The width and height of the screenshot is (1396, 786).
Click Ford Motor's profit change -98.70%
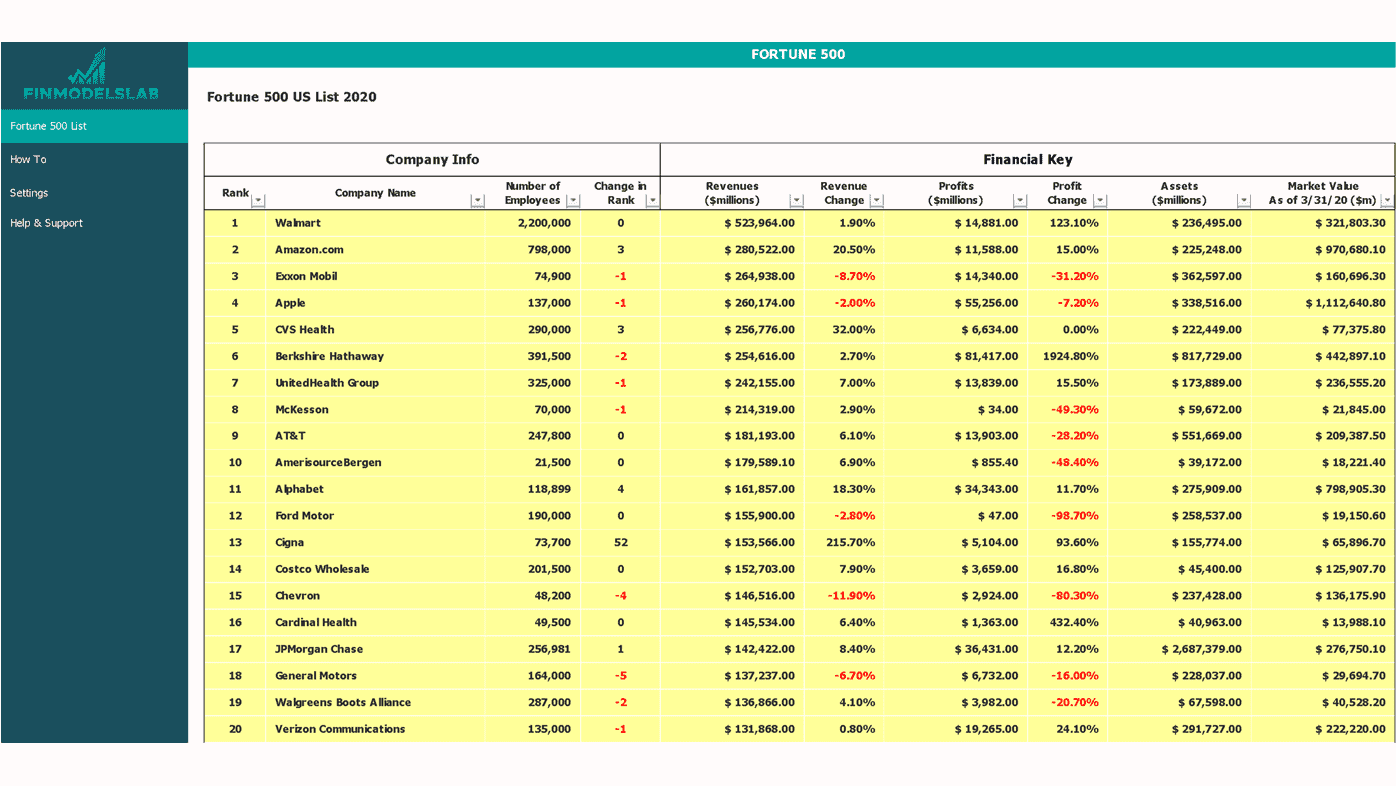click(x=1074, y=516)
